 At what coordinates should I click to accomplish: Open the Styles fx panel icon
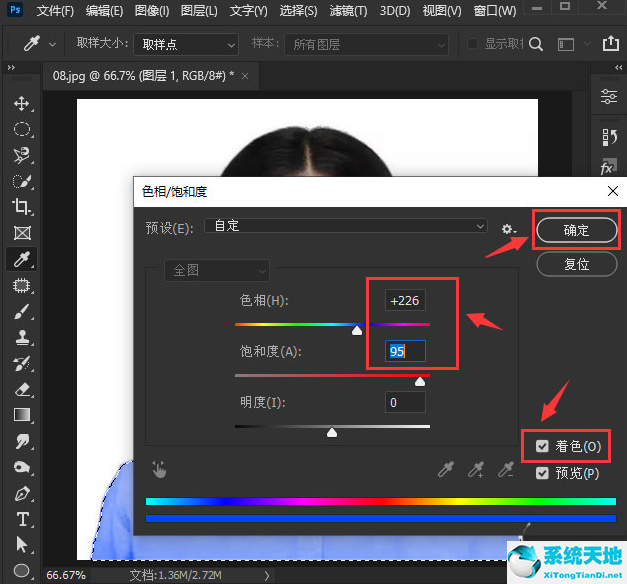(608, 167)
